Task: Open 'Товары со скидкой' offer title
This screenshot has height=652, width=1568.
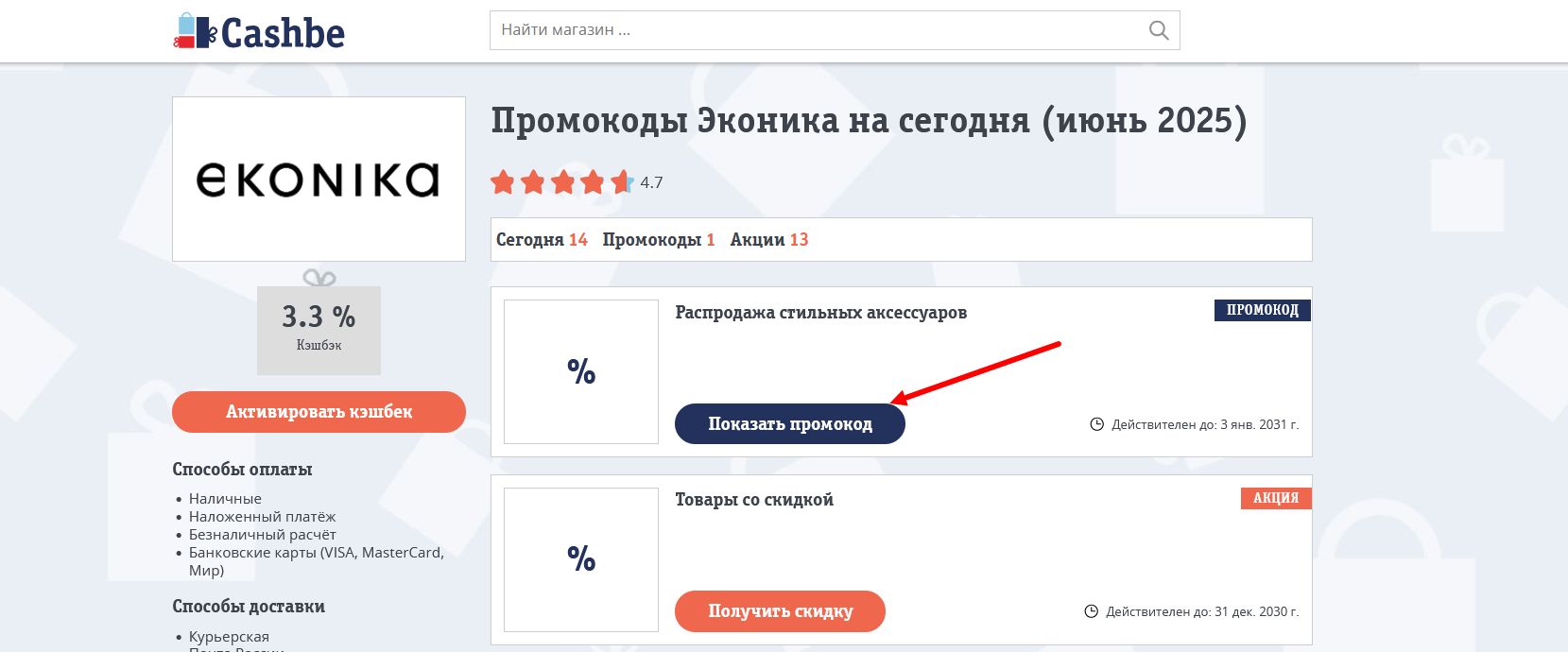Action: (x=754, y=500)
